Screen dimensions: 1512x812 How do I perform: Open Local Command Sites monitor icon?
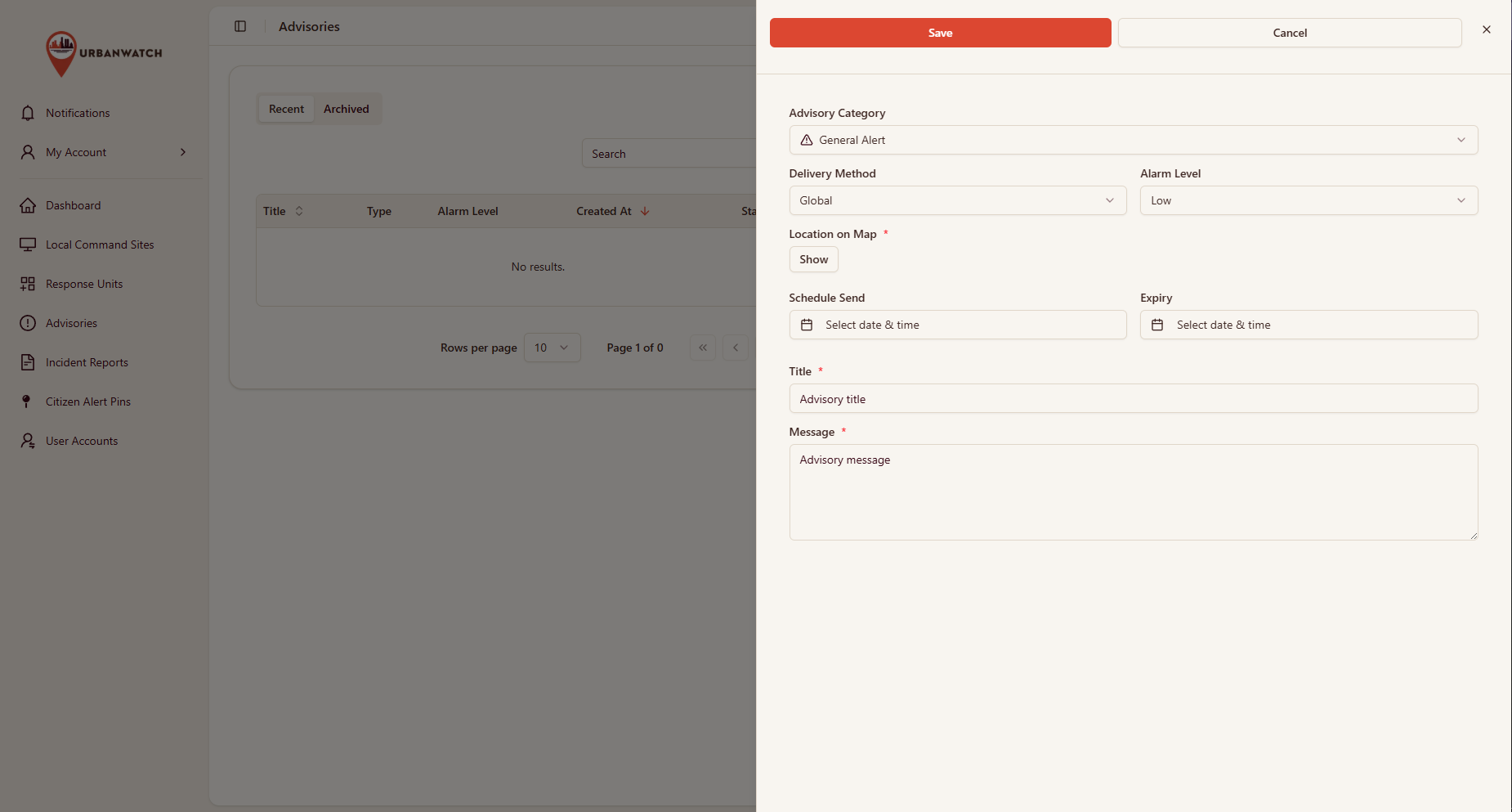pyautogui.click(x=28, y=244)
